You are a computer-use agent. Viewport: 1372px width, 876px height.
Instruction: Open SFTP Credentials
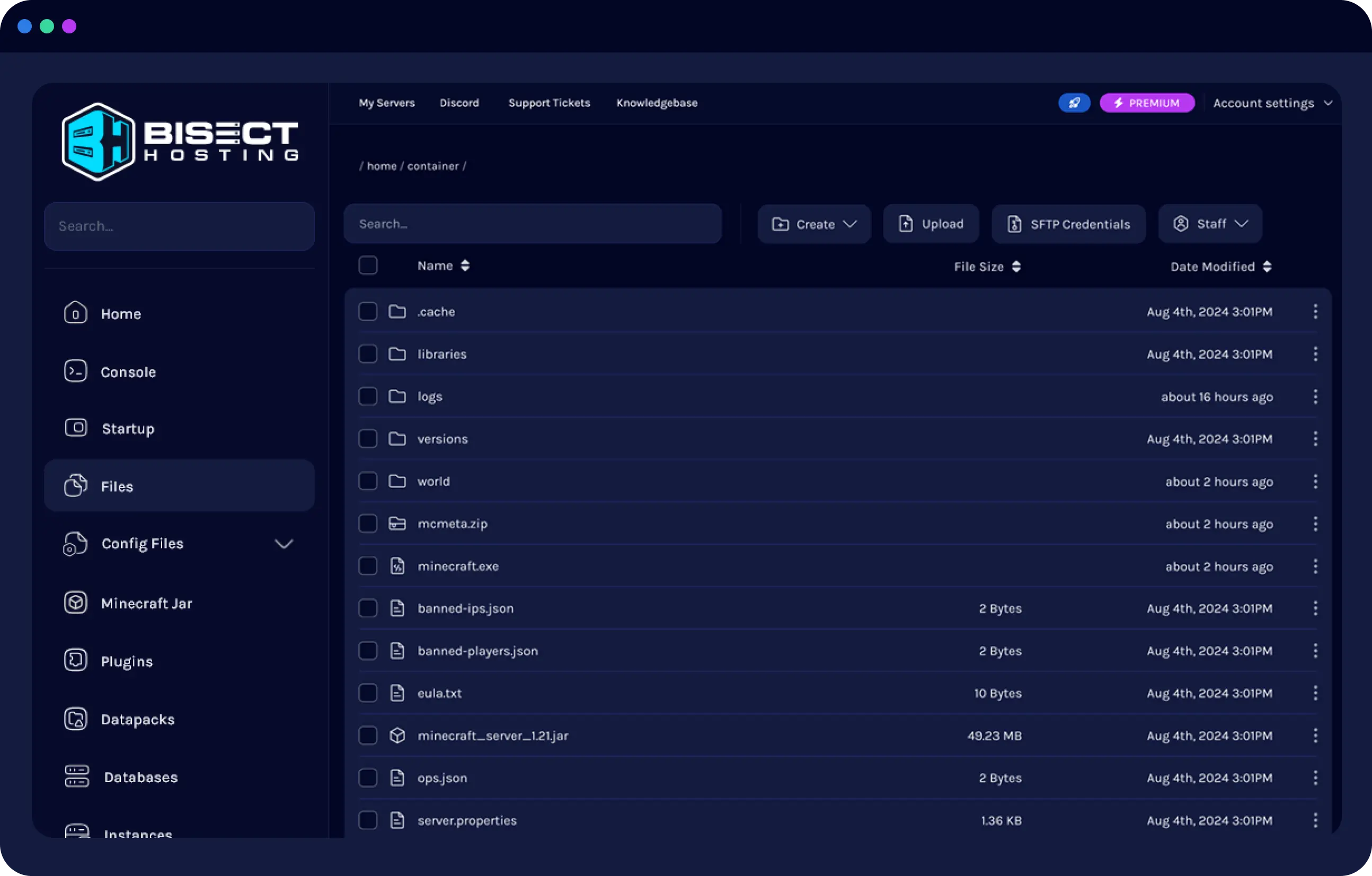coord(1068,224)
